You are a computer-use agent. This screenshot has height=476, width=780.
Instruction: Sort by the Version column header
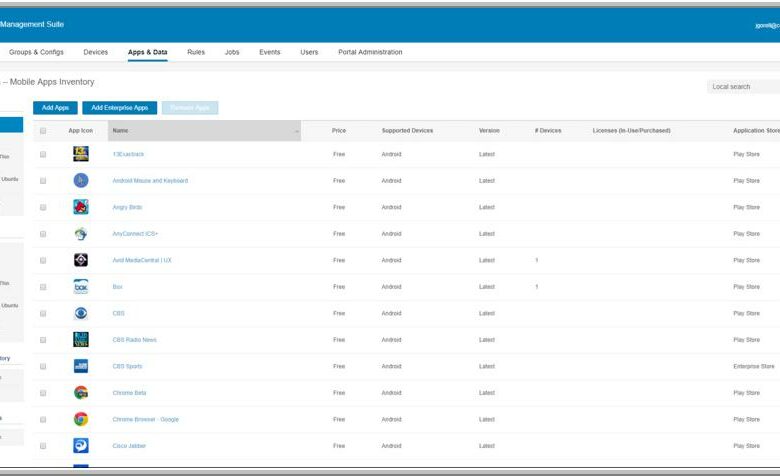click(489, 130)
